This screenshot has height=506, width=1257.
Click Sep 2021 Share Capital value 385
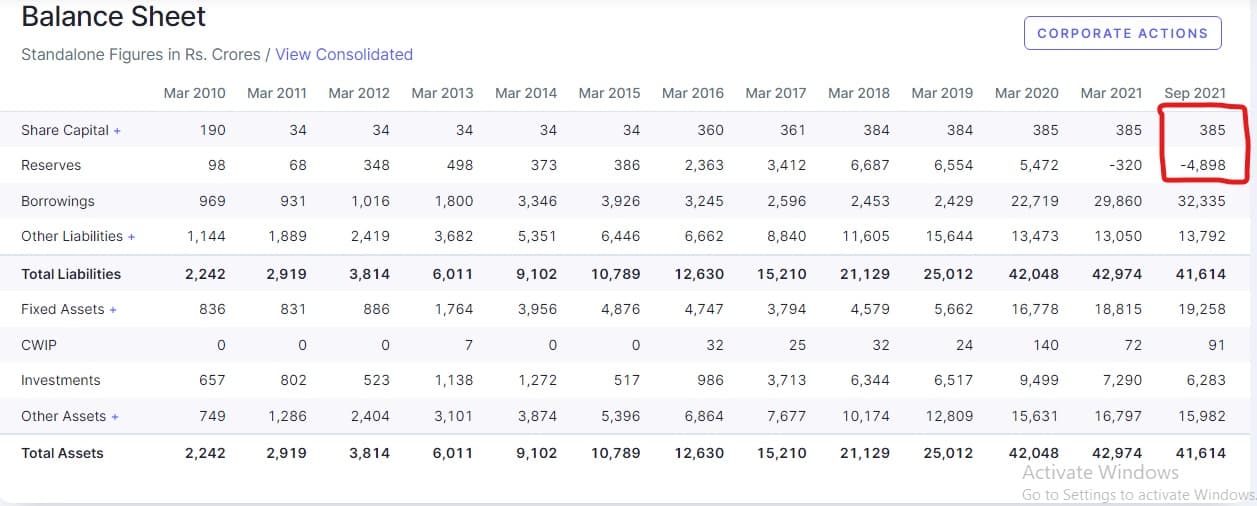(1212, 130)
